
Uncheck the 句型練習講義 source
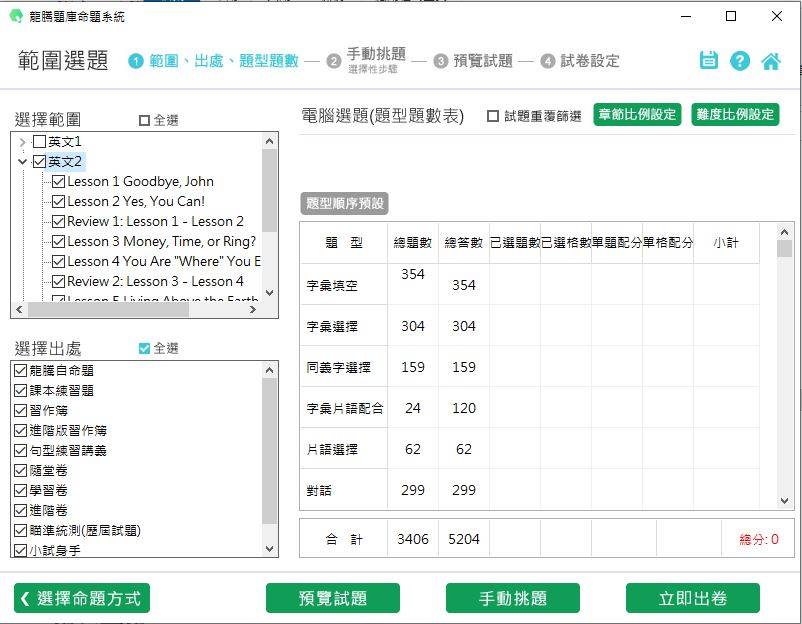point(20,450)
